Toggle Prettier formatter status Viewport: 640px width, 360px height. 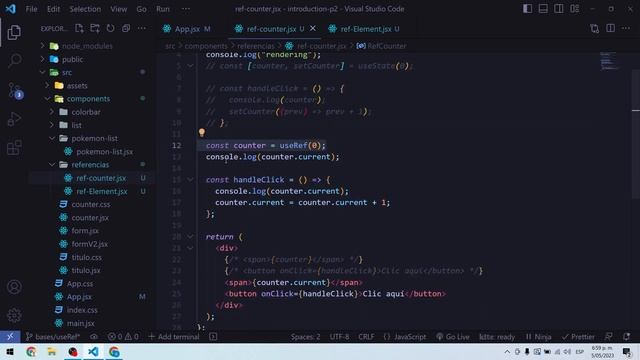pos(578,337)
